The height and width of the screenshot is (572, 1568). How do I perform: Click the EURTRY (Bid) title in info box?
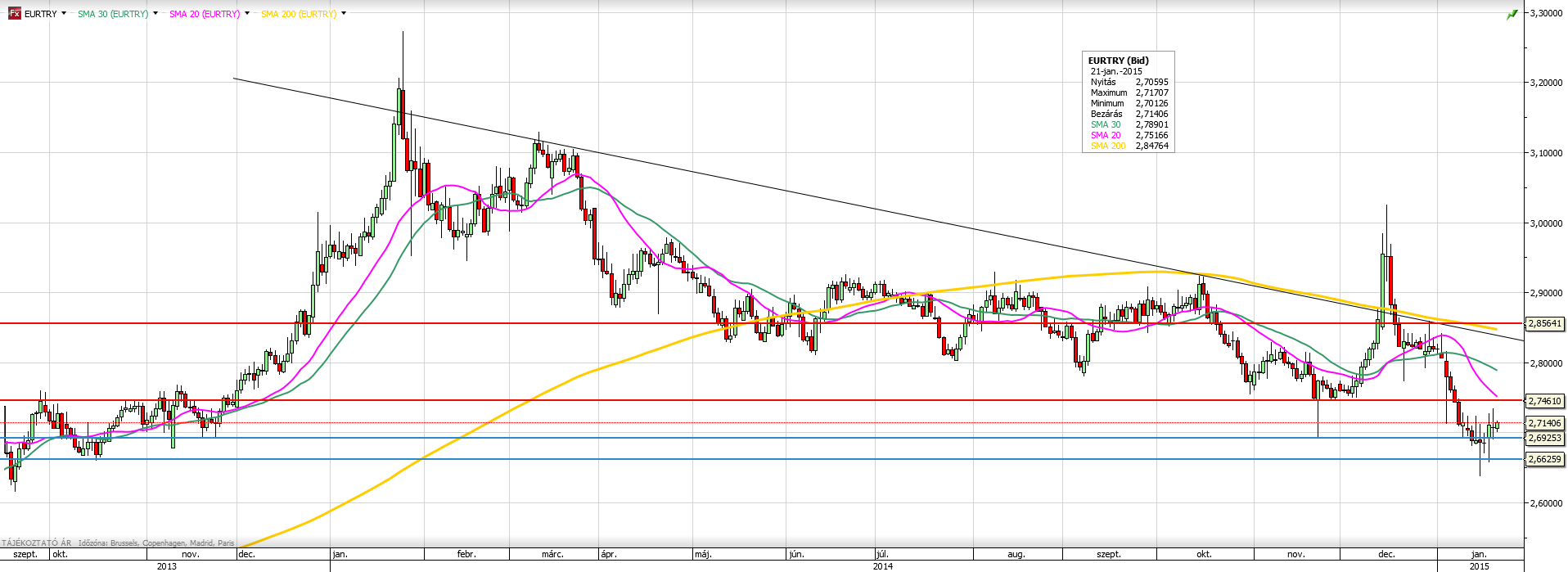pos(1118,61)
